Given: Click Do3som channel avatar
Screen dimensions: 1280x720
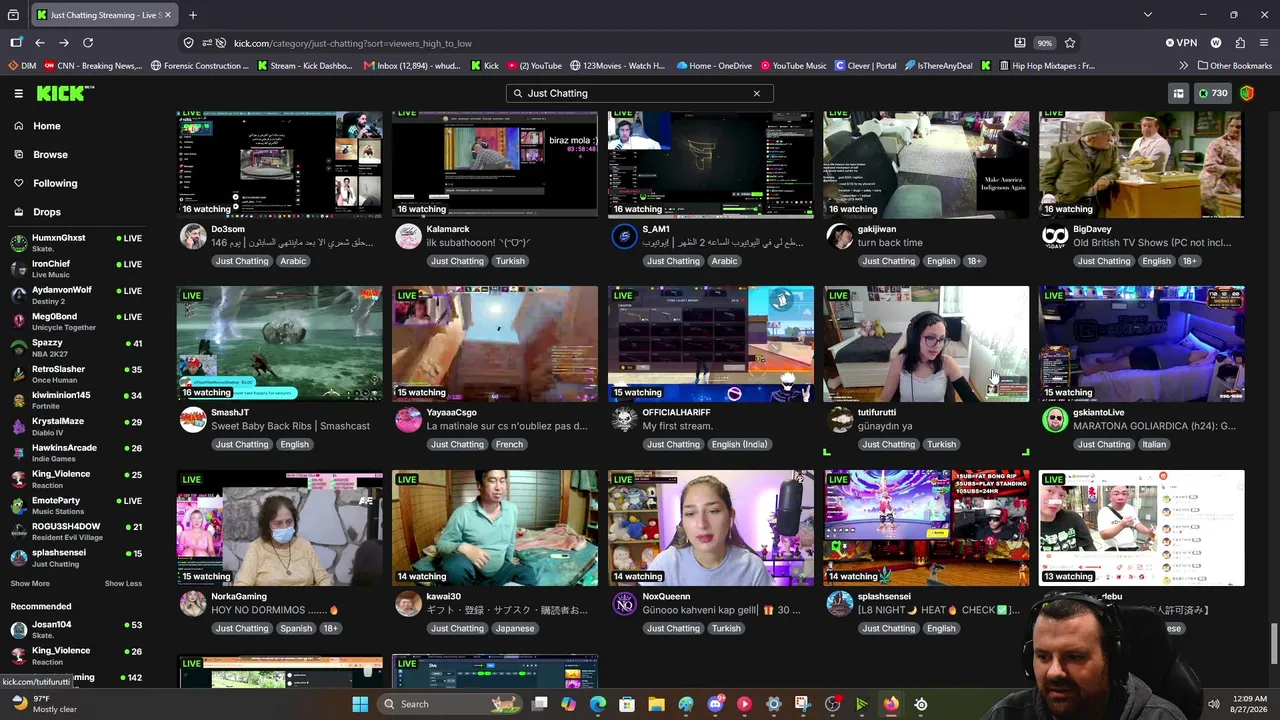Looking at the screenshot, I should pyautogui.click(x=193, y=237).
